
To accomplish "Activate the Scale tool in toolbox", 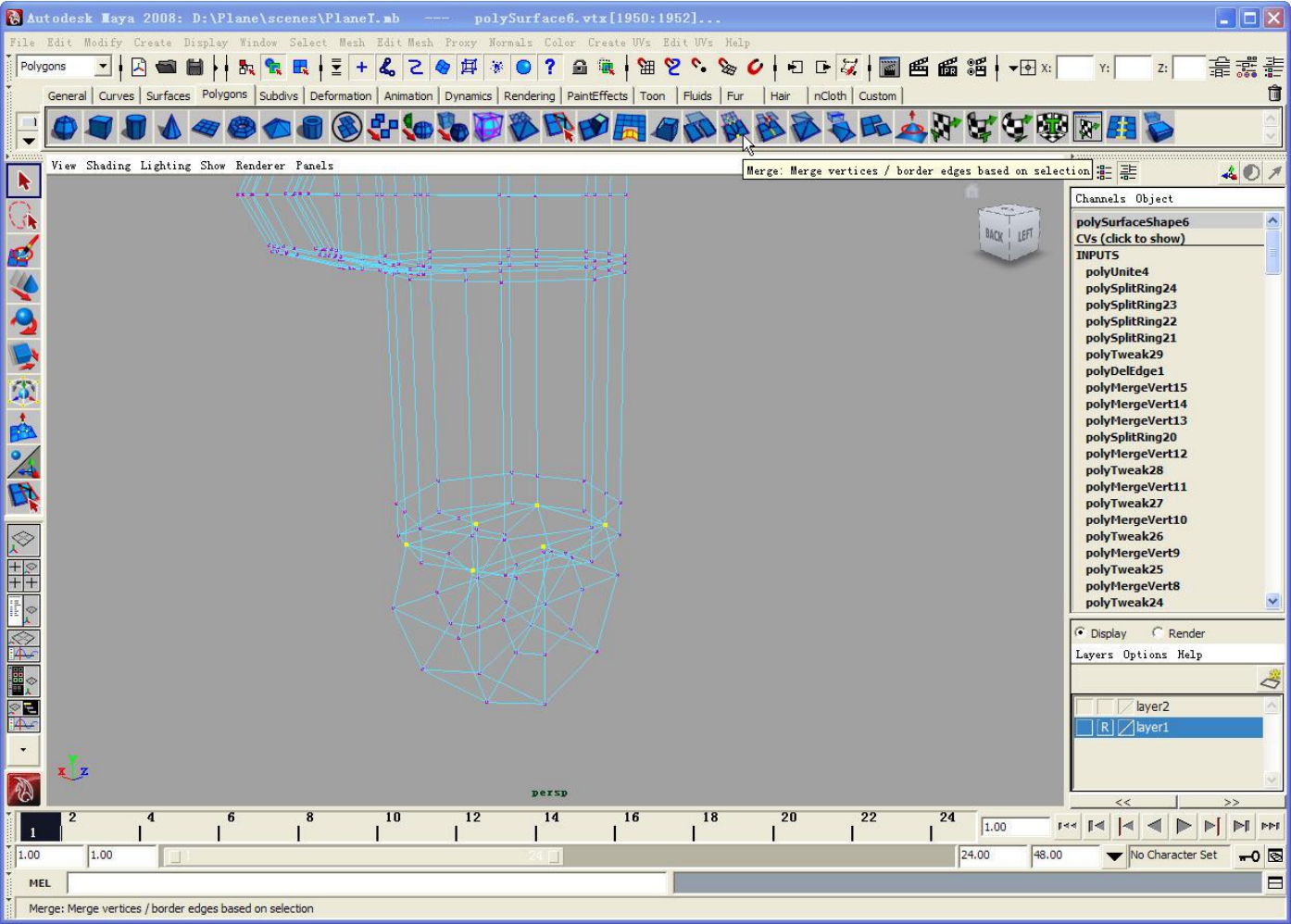I will point(24,356).
